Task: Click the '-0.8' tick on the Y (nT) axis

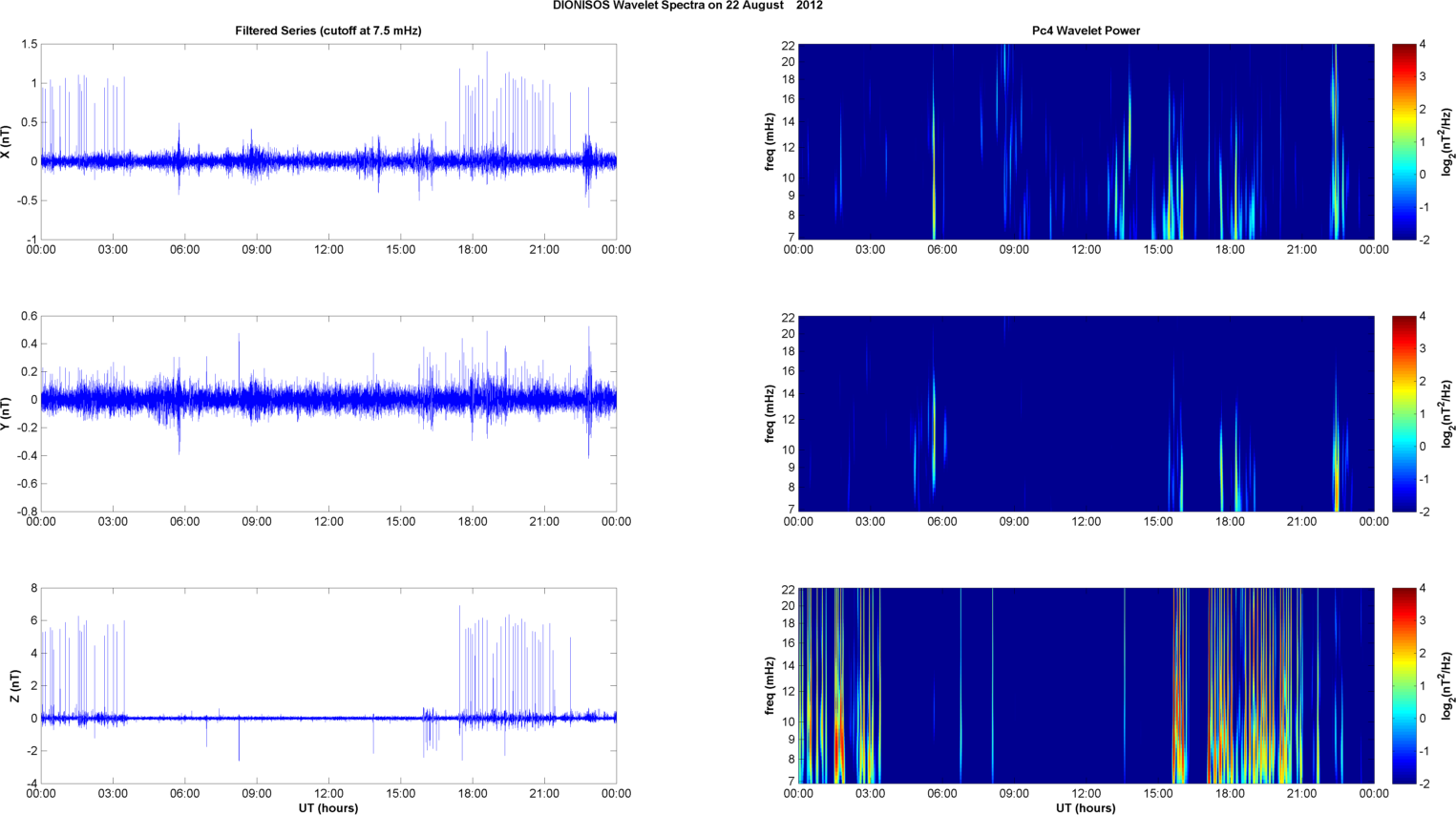Action: [x=26, y=512]
